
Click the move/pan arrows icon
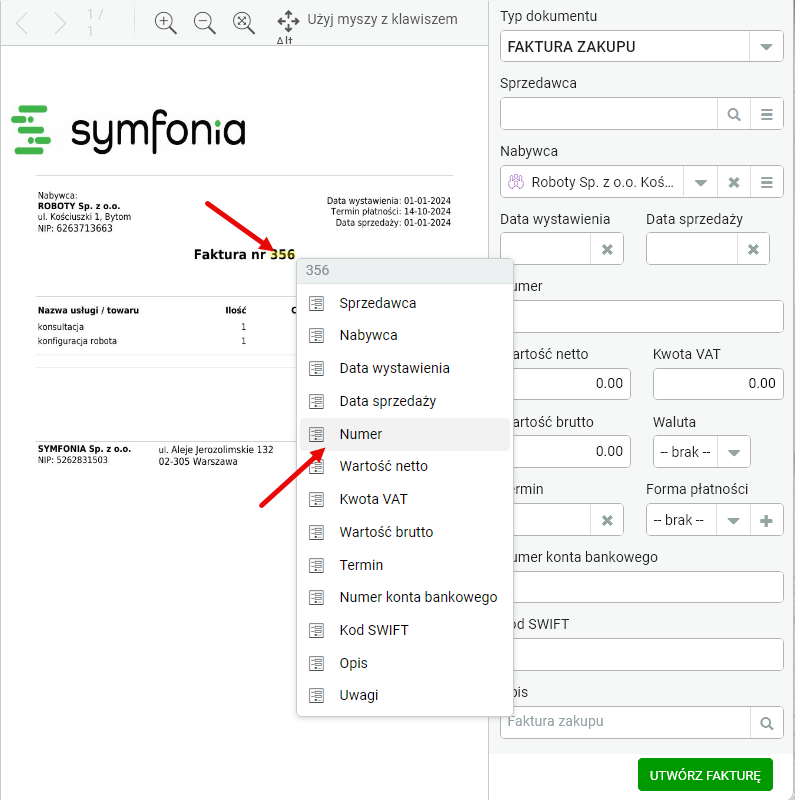[288, 21]
